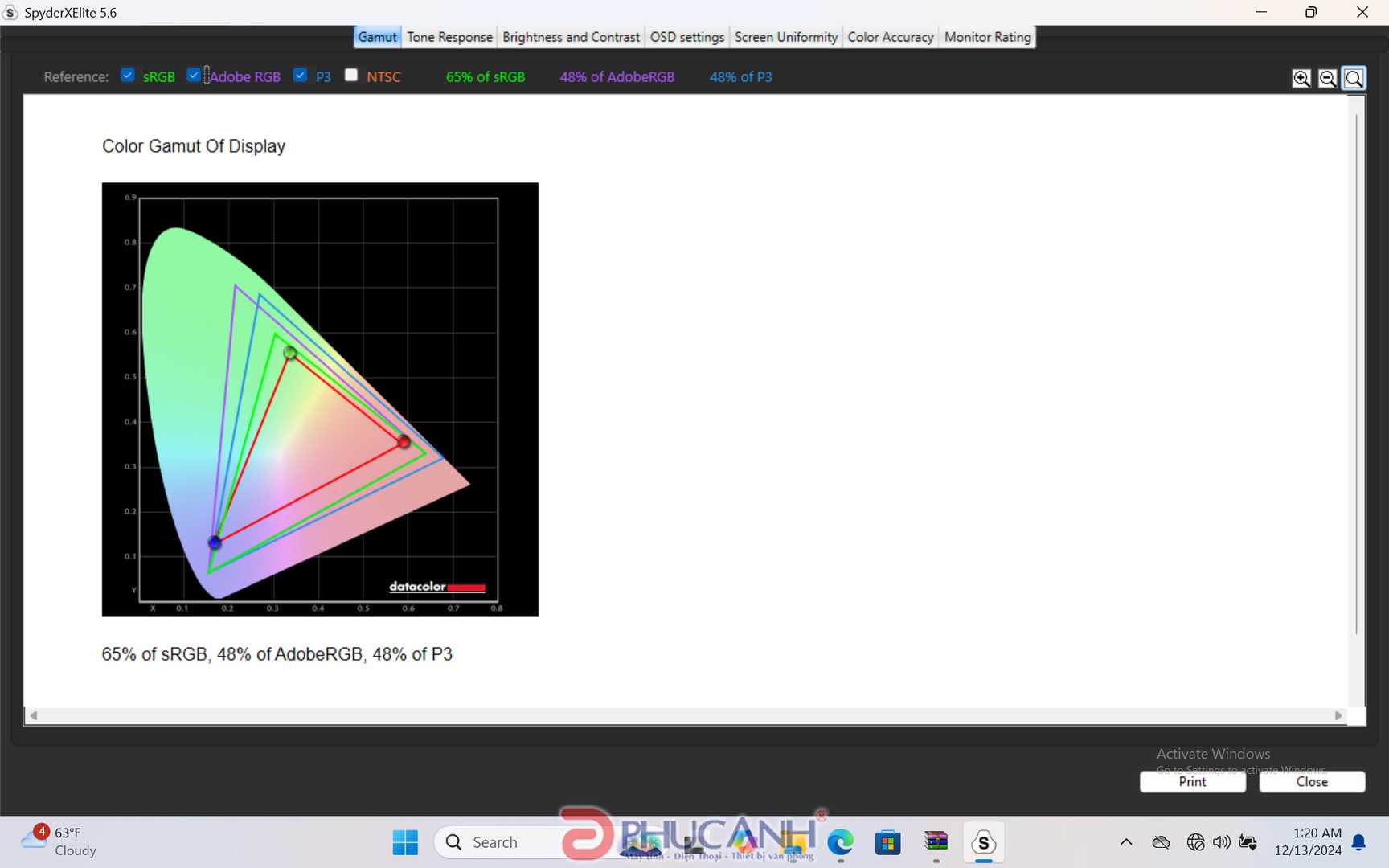
Task: Uncheck the Adobe RGB reference
Action: 194,75
